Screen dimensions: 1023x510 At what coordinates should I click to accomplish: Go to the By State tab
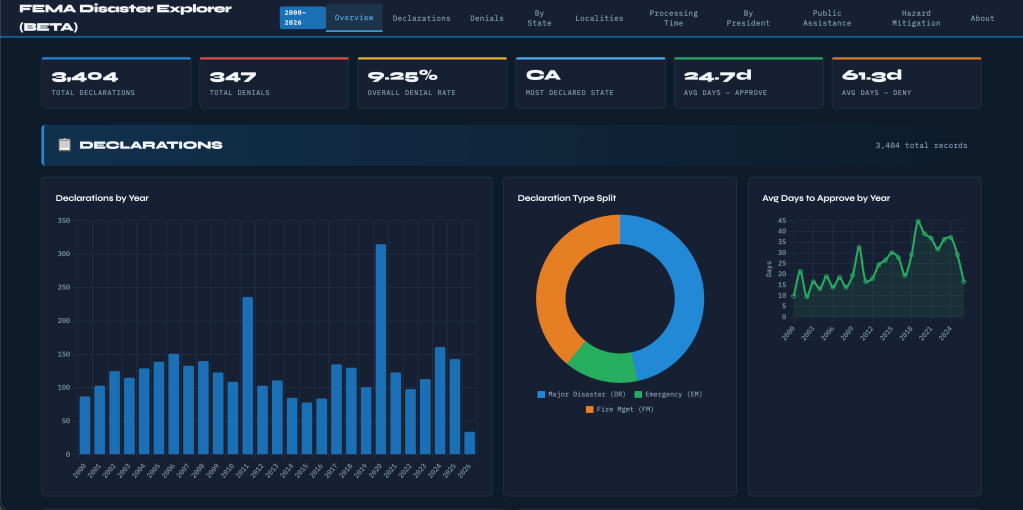coord(539,18)
